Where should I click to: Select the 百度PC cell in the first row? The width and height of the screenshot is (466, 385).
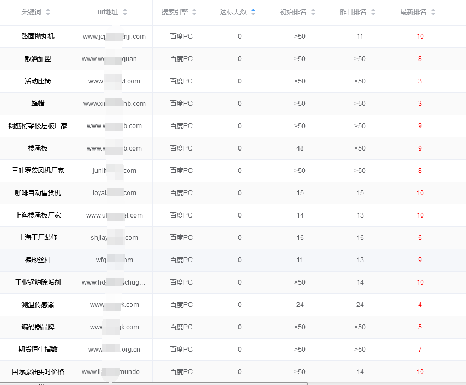[181, 36]
